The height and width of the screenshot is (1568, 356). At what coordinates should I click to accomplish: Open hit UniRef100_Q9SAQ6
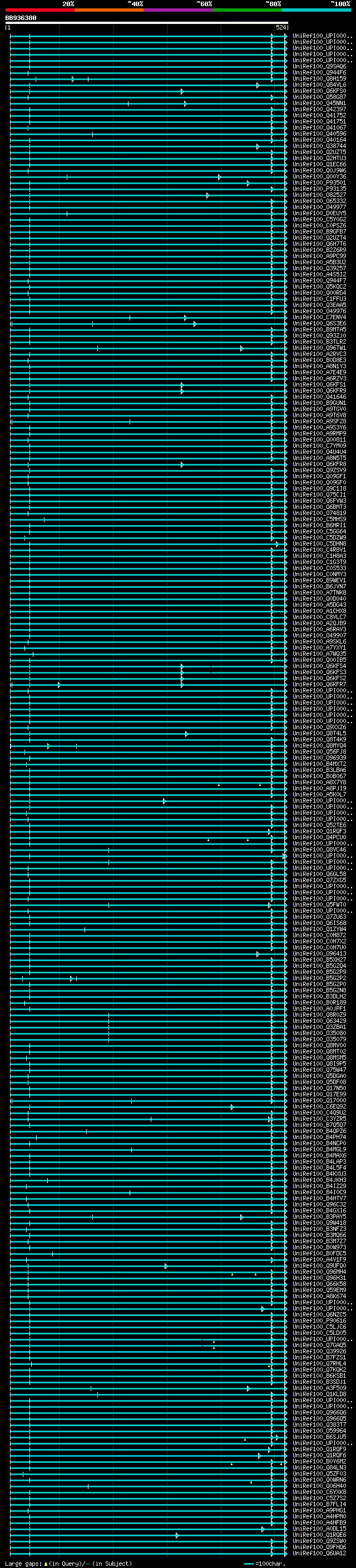click(319, 66)
